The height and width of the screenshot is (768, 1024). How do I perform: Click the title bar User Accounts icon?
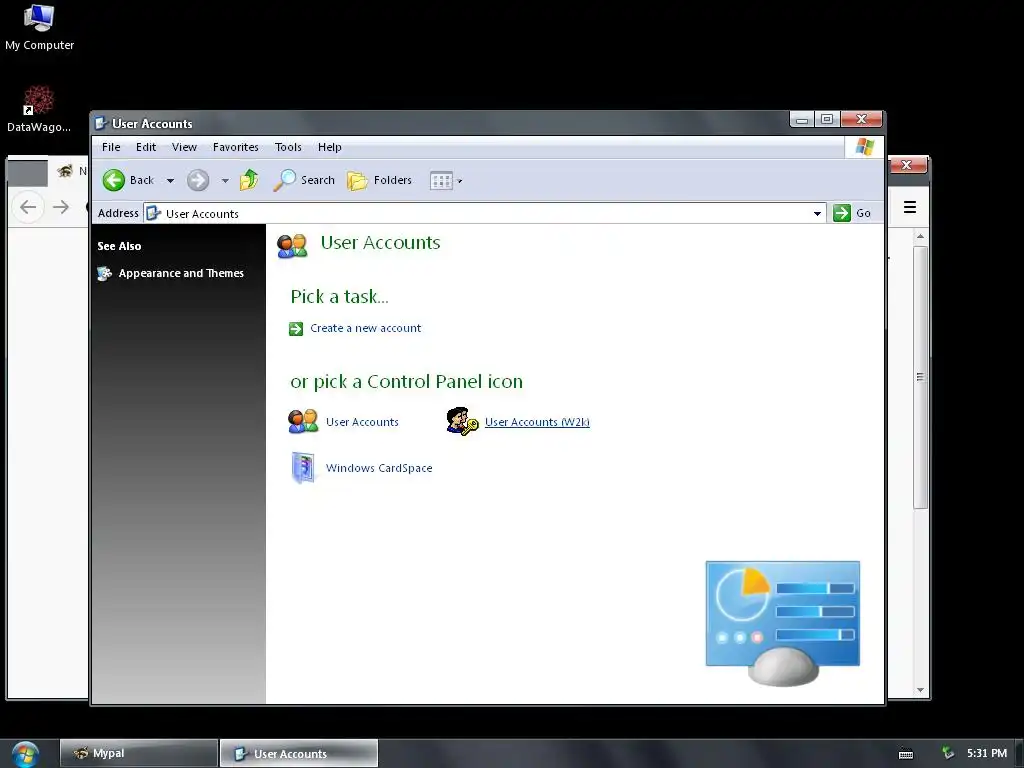coord(101,123)
